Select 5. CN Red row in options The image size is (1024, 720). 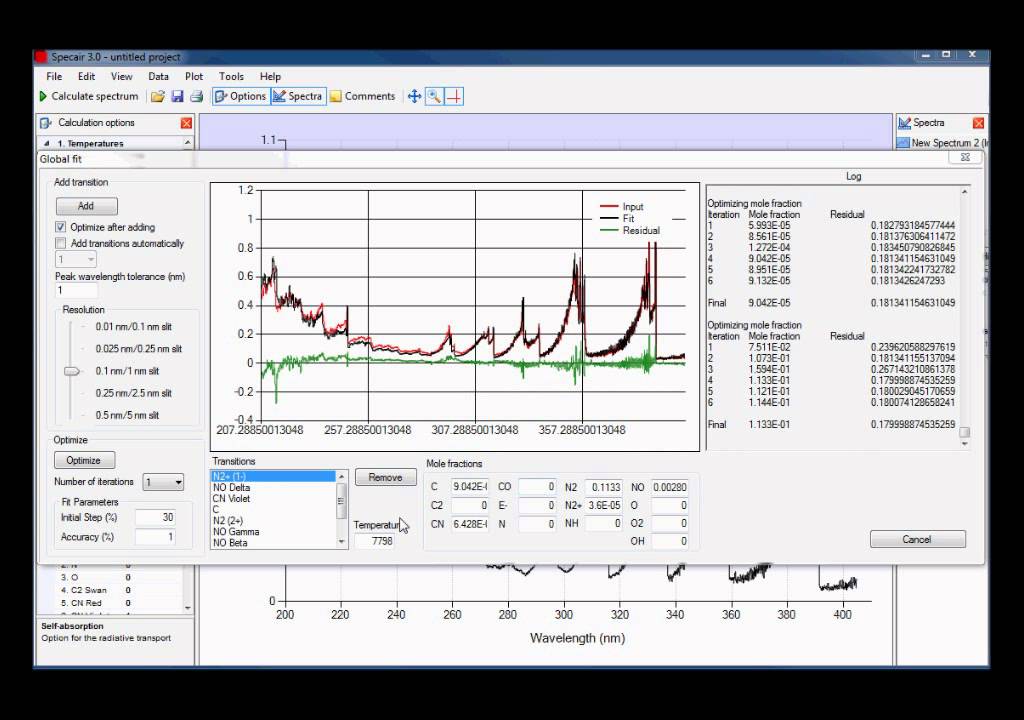[111, 603]
